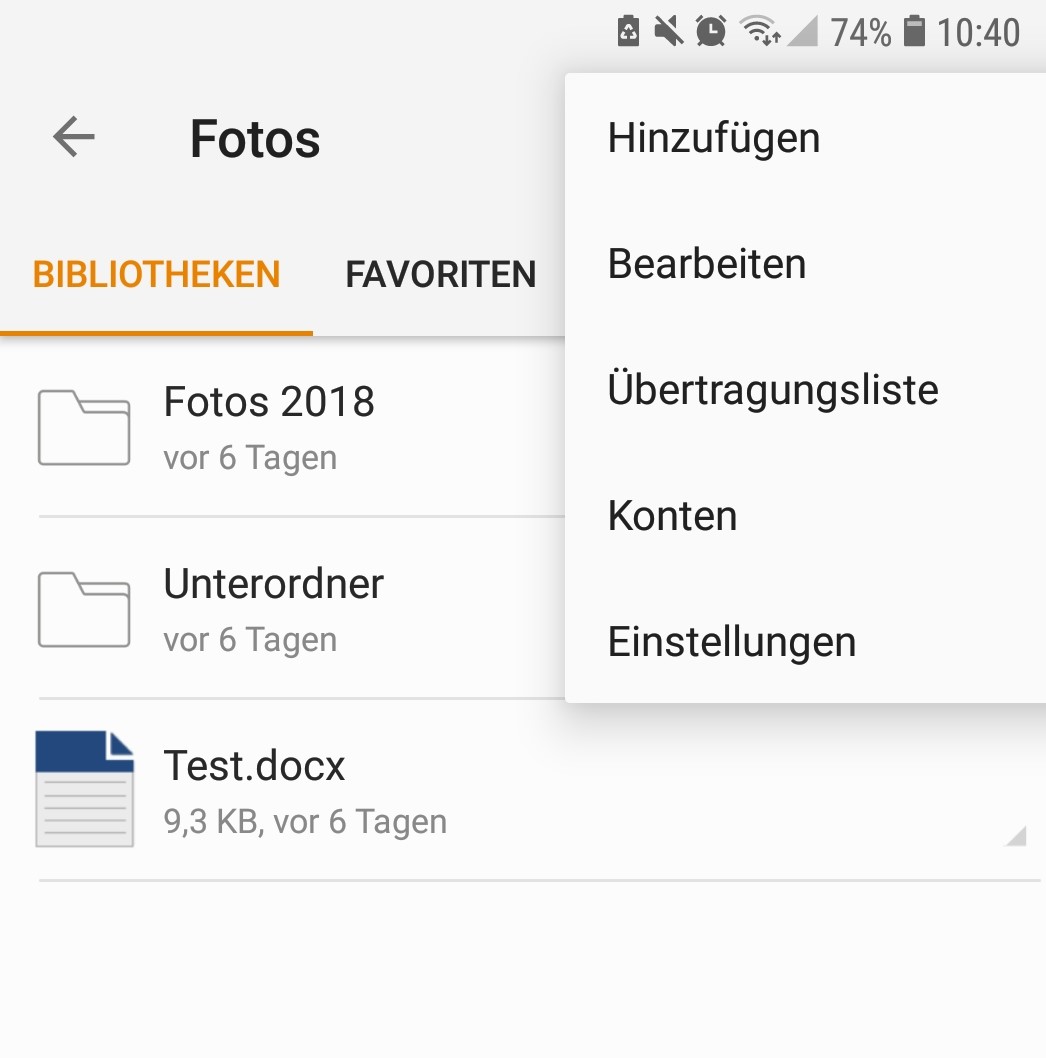Image resolution: width=1046 pixels, height=1058 pixels.
Task: Open Konten from the menu
Action: click(806, 516)
